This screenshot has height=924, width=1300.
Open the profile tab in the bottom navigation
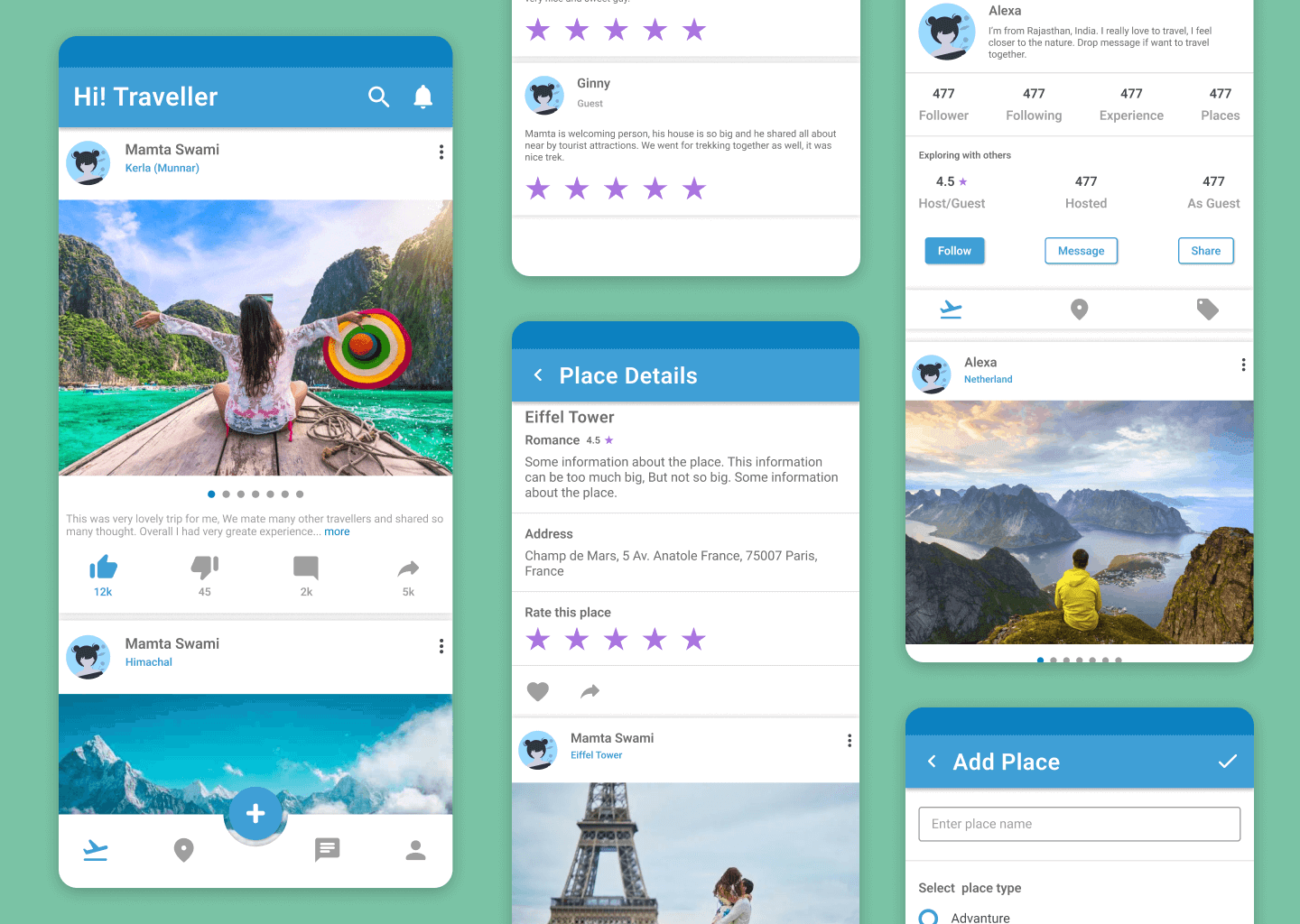pyautogui.click(x=415, y=850)
